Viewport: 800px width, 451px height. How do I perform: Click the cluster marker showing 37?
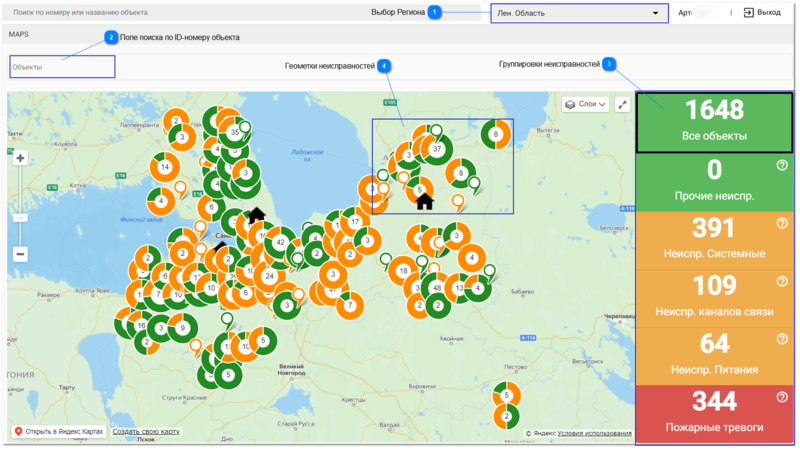coord(437,149)
